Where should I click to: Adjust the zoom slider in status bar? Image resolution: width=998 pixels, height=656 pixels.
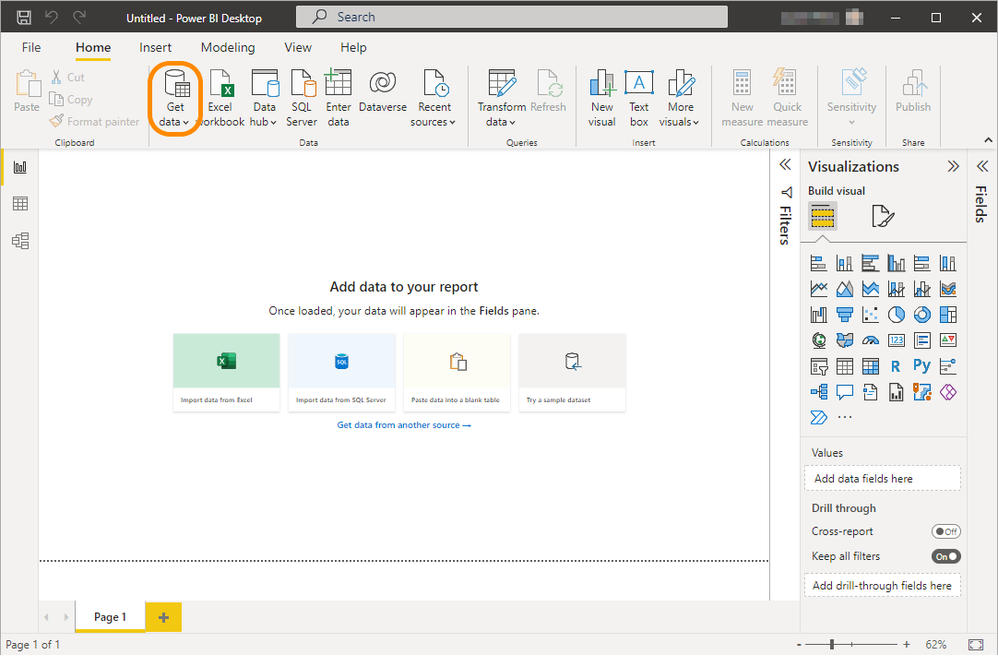tap(832, 645)
